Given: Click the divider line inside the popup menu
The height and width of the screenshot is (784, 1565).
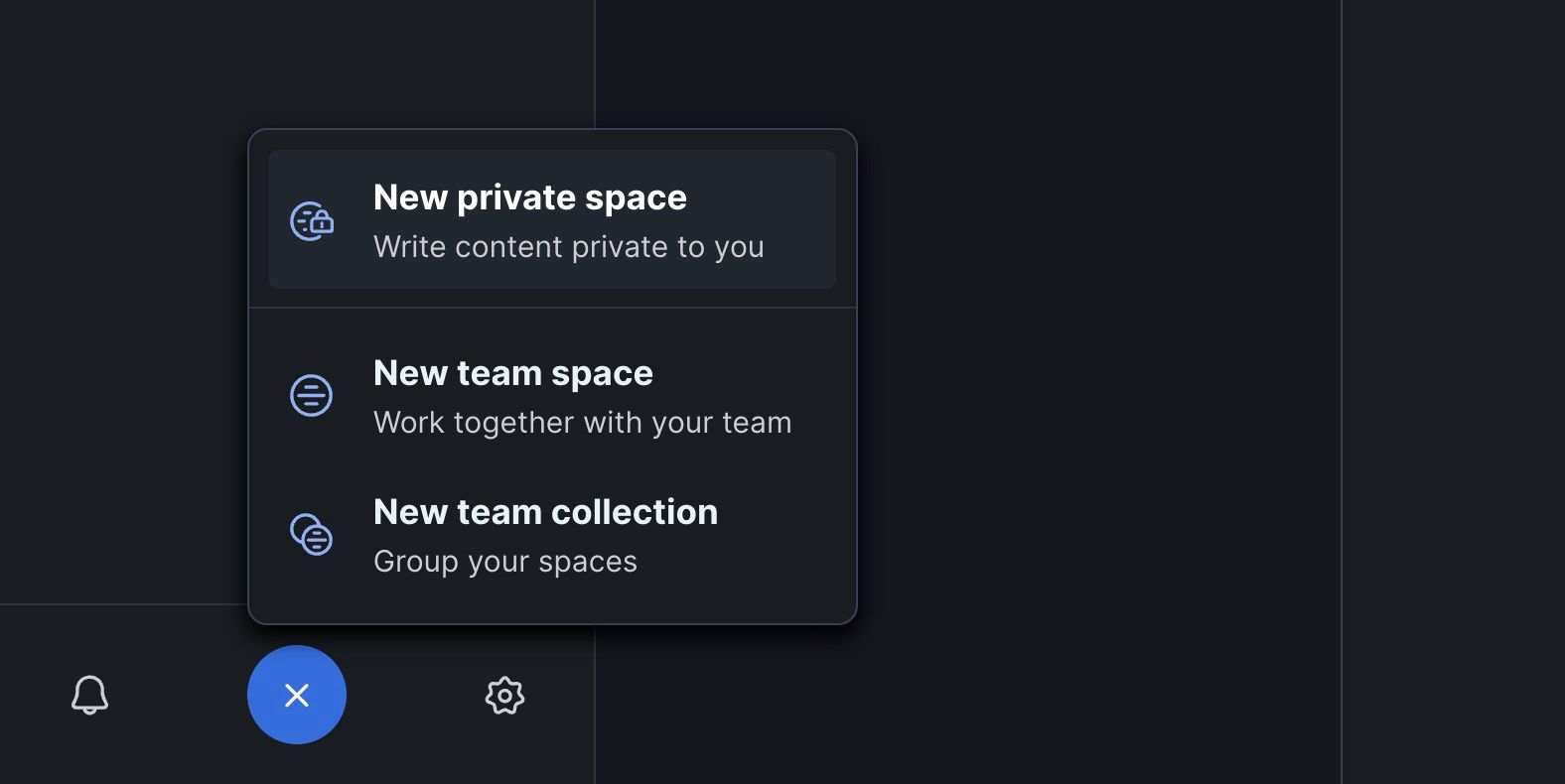Looking at the screenshot, I should pyautogui.click(x=552, y=308).
